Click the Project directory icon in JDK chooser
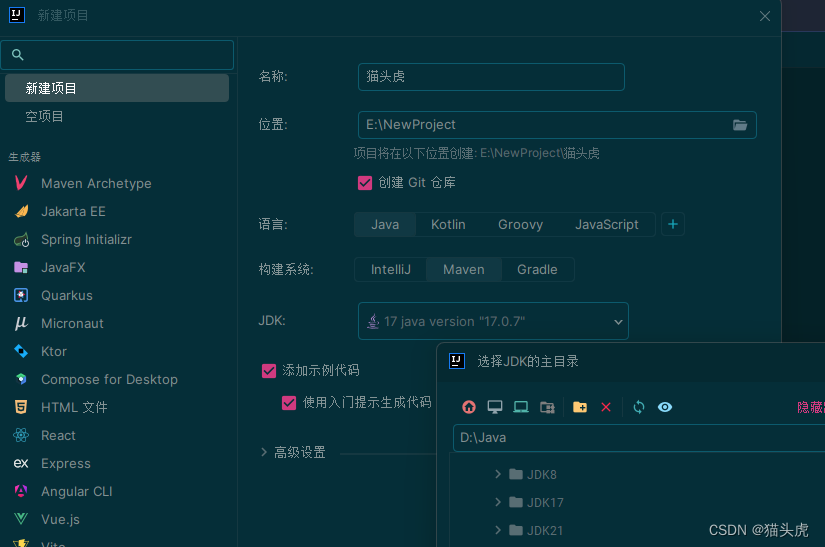 pos(521,407)
